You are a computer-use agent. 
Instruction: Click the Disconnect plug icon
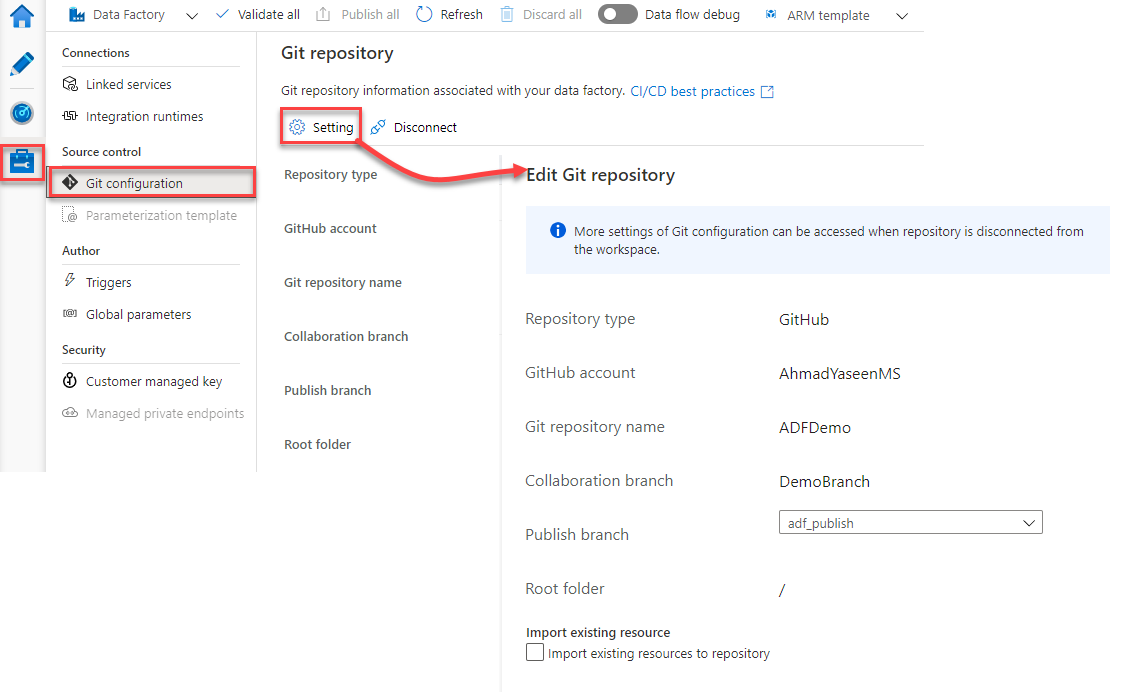click(x=378, y=128)
